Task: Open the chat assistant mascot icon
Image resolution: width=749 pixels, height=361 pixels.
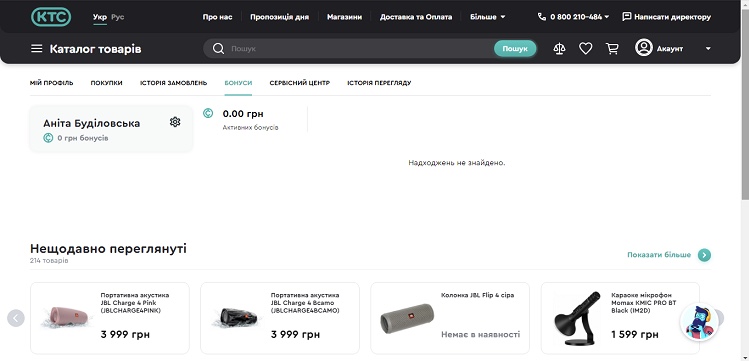Action: [699, 322]
